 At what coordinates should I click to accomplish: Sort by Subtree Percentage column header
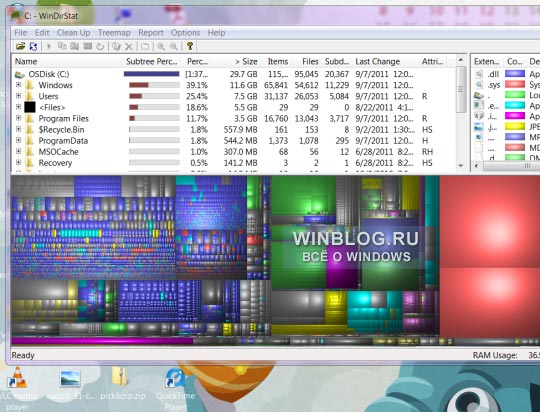152,61
